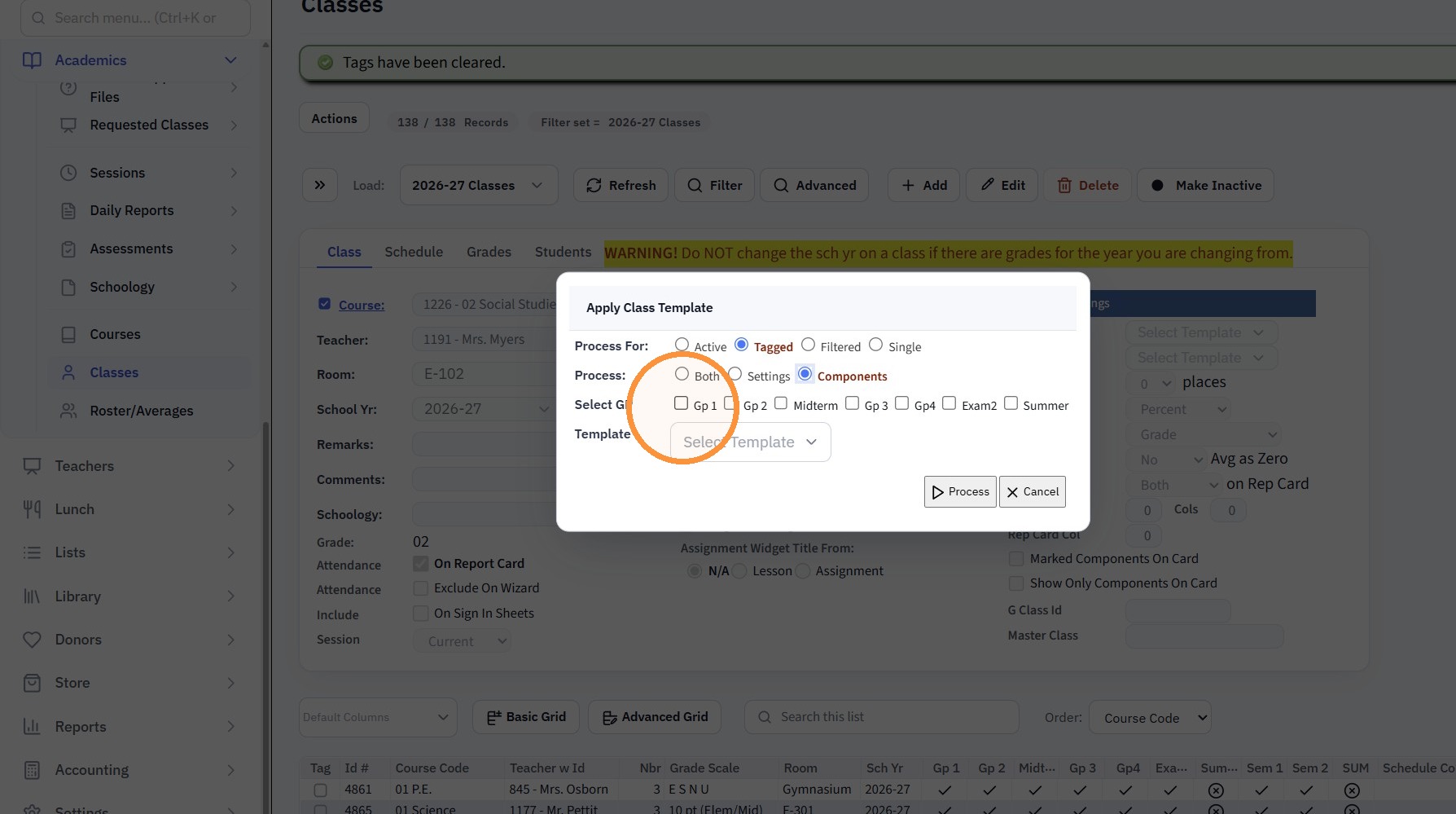
Task: Open the Default Columns dropdown
Action: coord(378,718)
